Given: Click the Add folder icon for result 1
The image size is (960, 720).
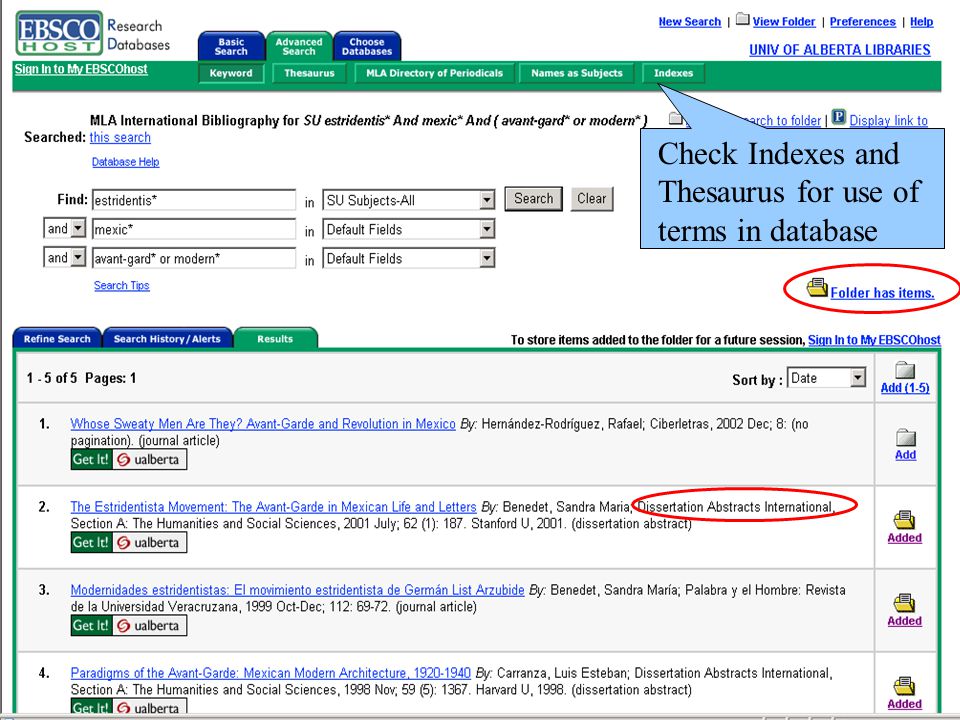Looking at the screenshot, I should point(906,437).
